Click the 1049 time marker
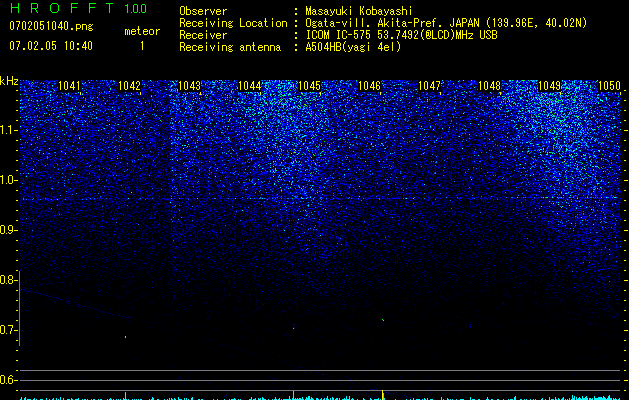The image size is (629, 400). coord(550,86)
